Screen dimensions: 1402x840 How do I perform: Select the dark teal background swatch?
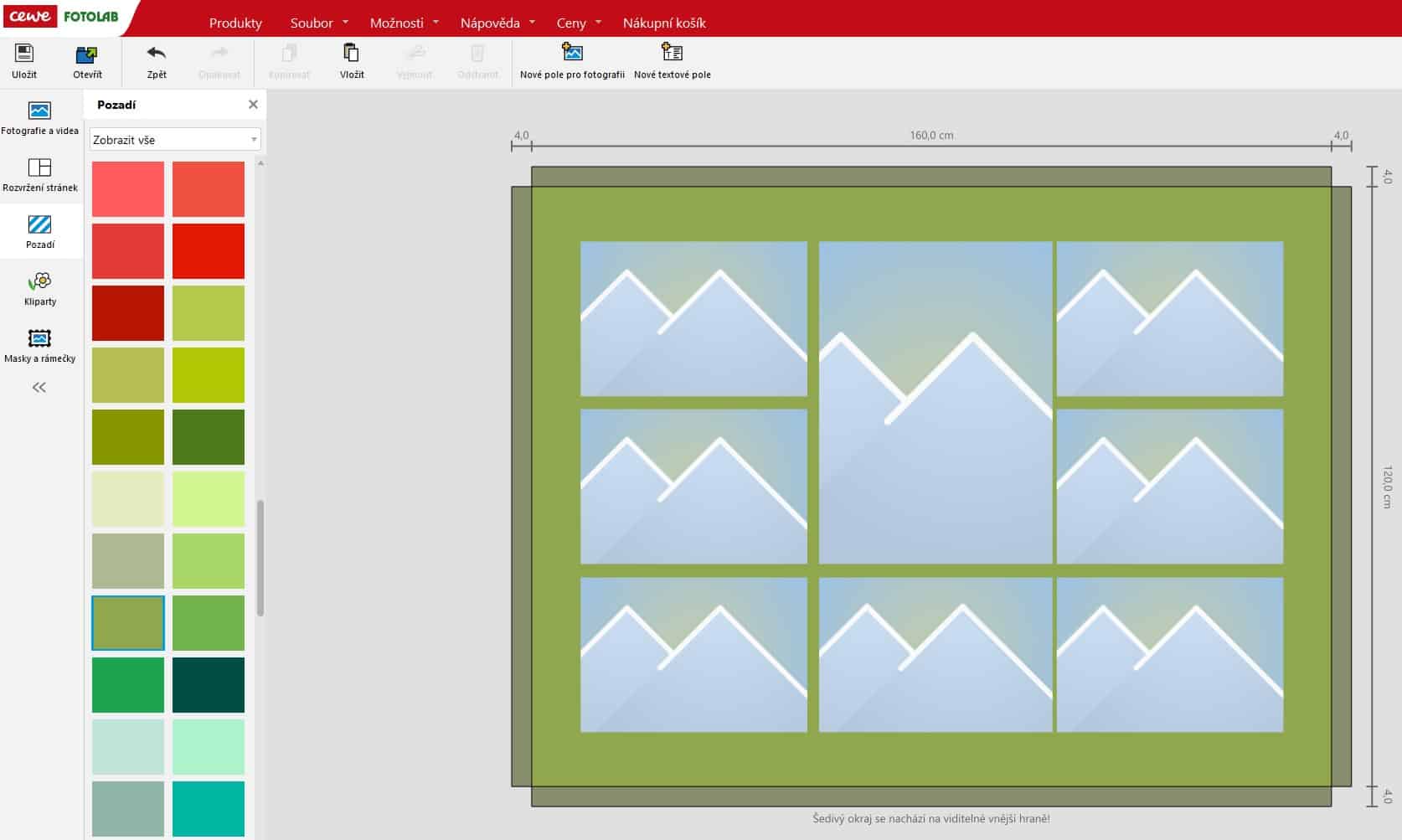click(x=209, y=685)
